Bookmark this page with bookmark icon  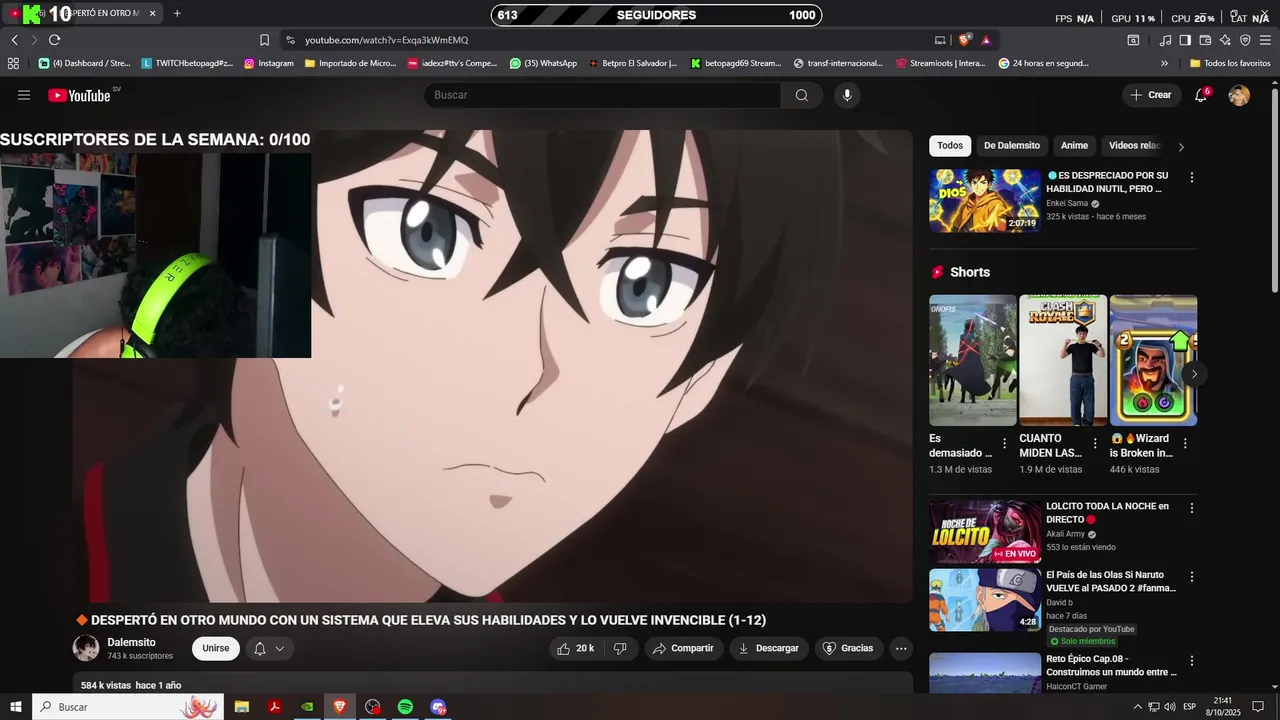coord(264,40)
